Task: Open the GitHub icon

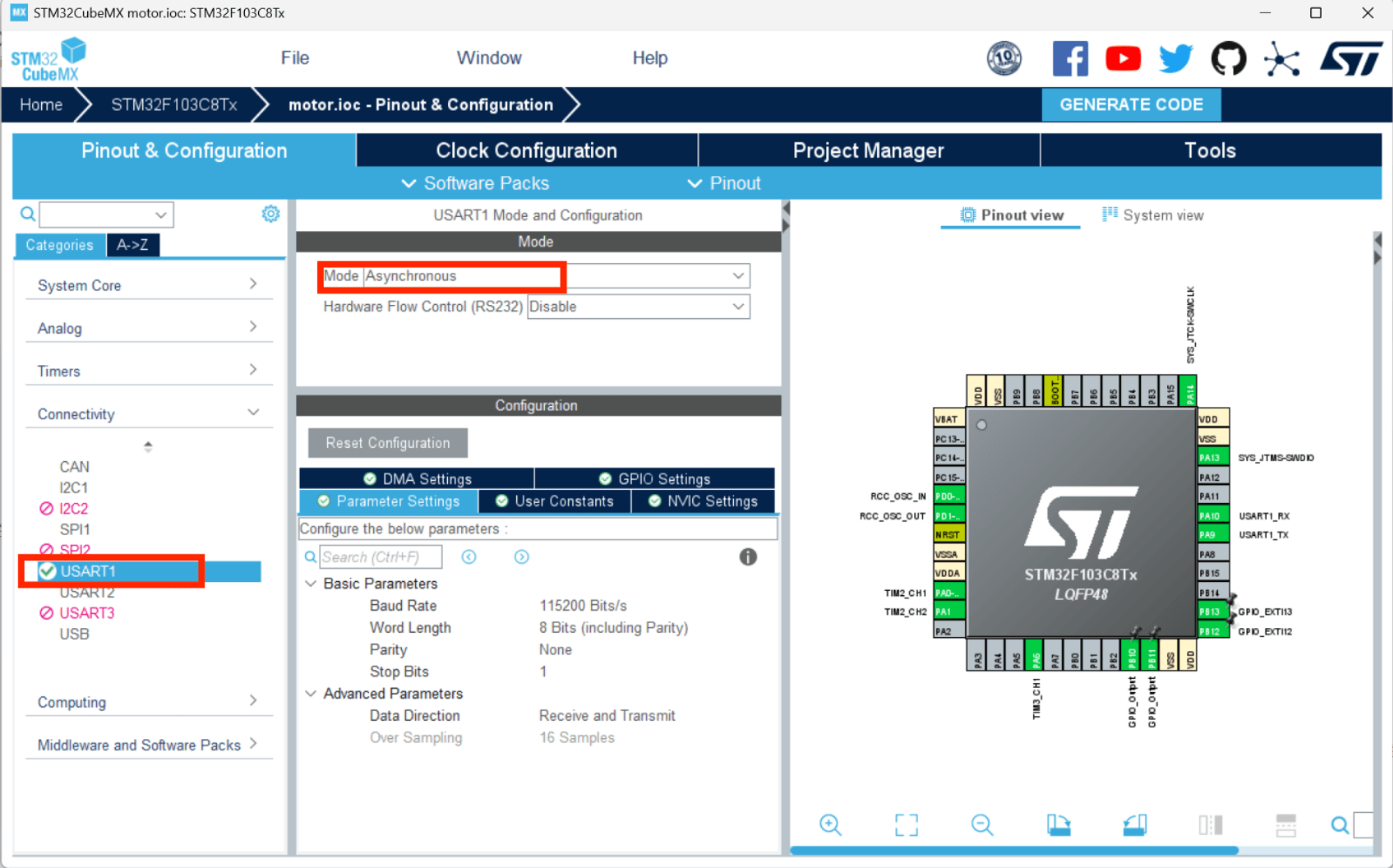Action: pyautogui.click(x=1228, y=59)
